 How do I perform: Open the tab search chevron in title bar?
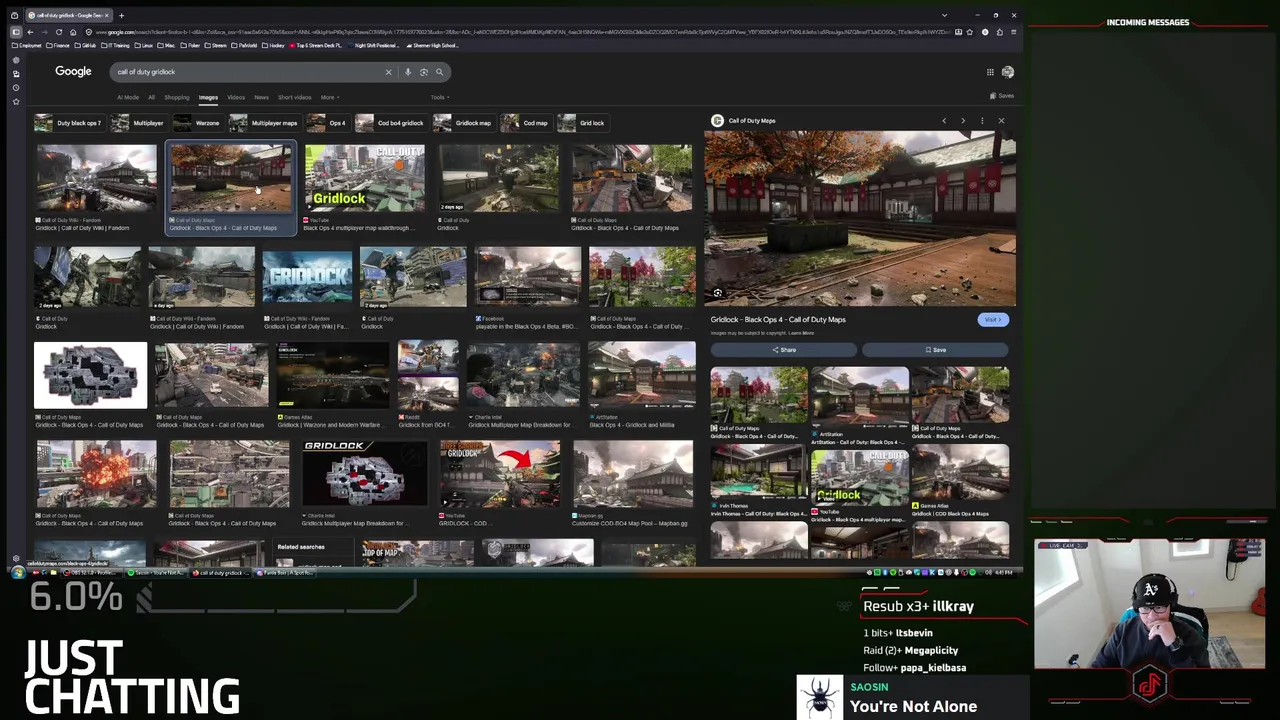(944, 15)
